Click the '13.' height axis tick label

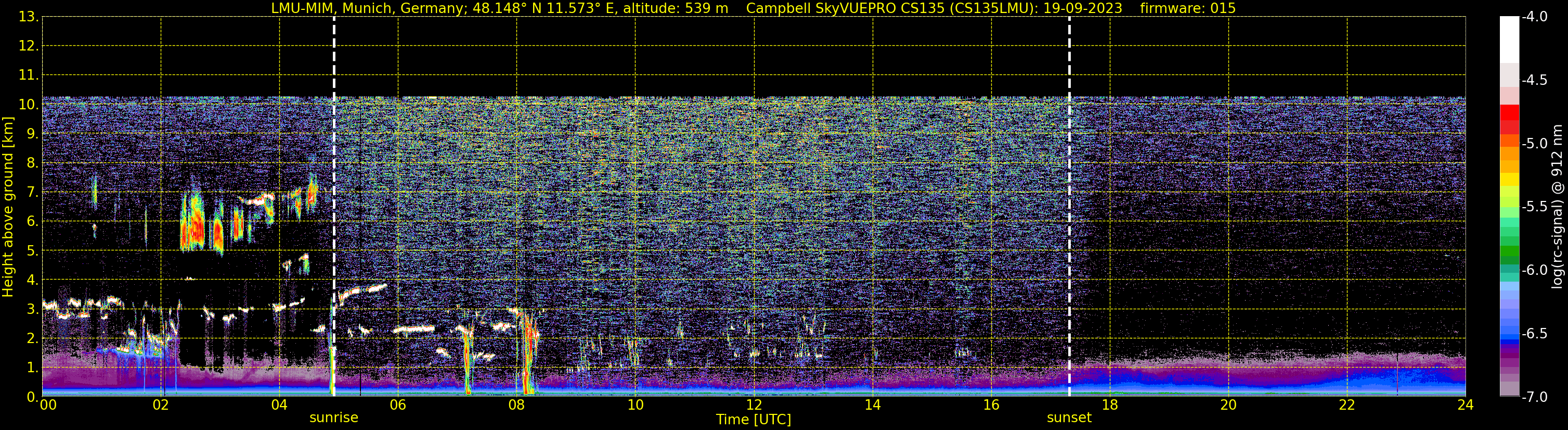click(28, 17)
